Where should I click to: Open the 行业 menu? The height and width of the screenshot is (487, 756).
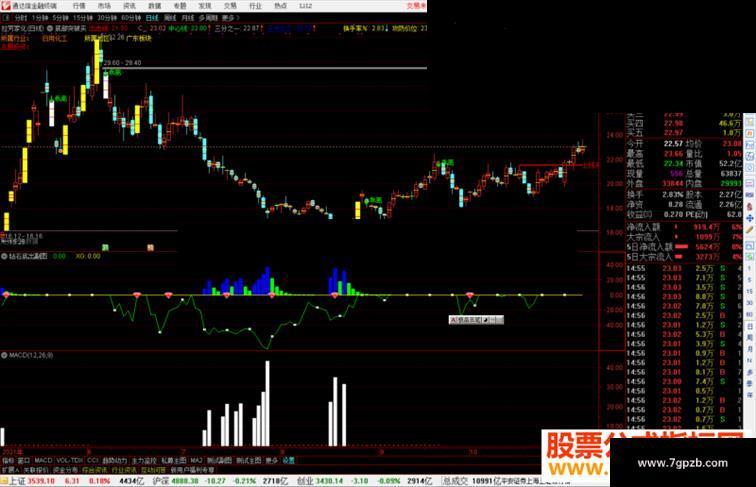(x=255, y=6)
